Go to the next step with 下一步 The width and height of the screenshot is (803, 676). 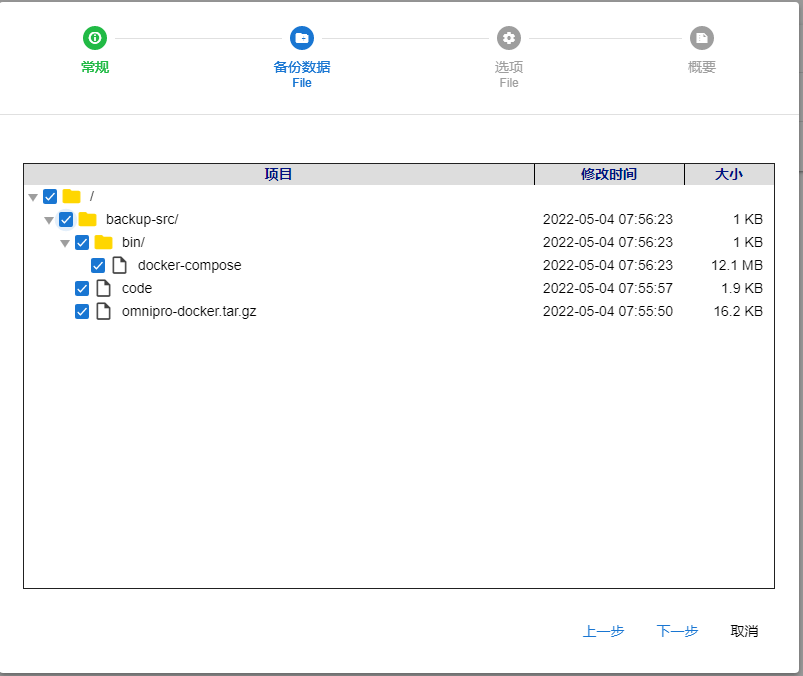(x=677, y=631)
